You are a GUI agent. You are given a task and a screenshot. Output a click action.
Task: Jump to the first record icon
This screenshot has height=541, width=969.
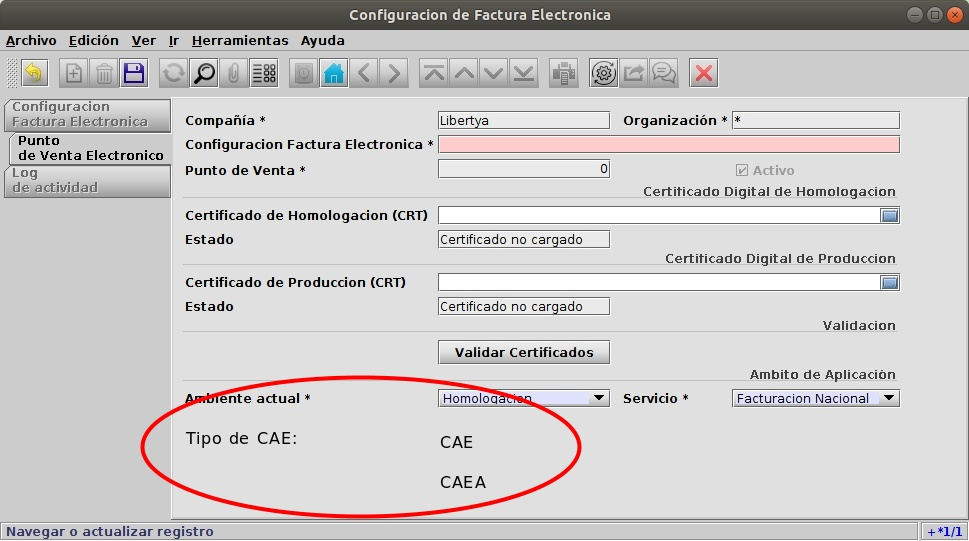[x=434, y=74]
